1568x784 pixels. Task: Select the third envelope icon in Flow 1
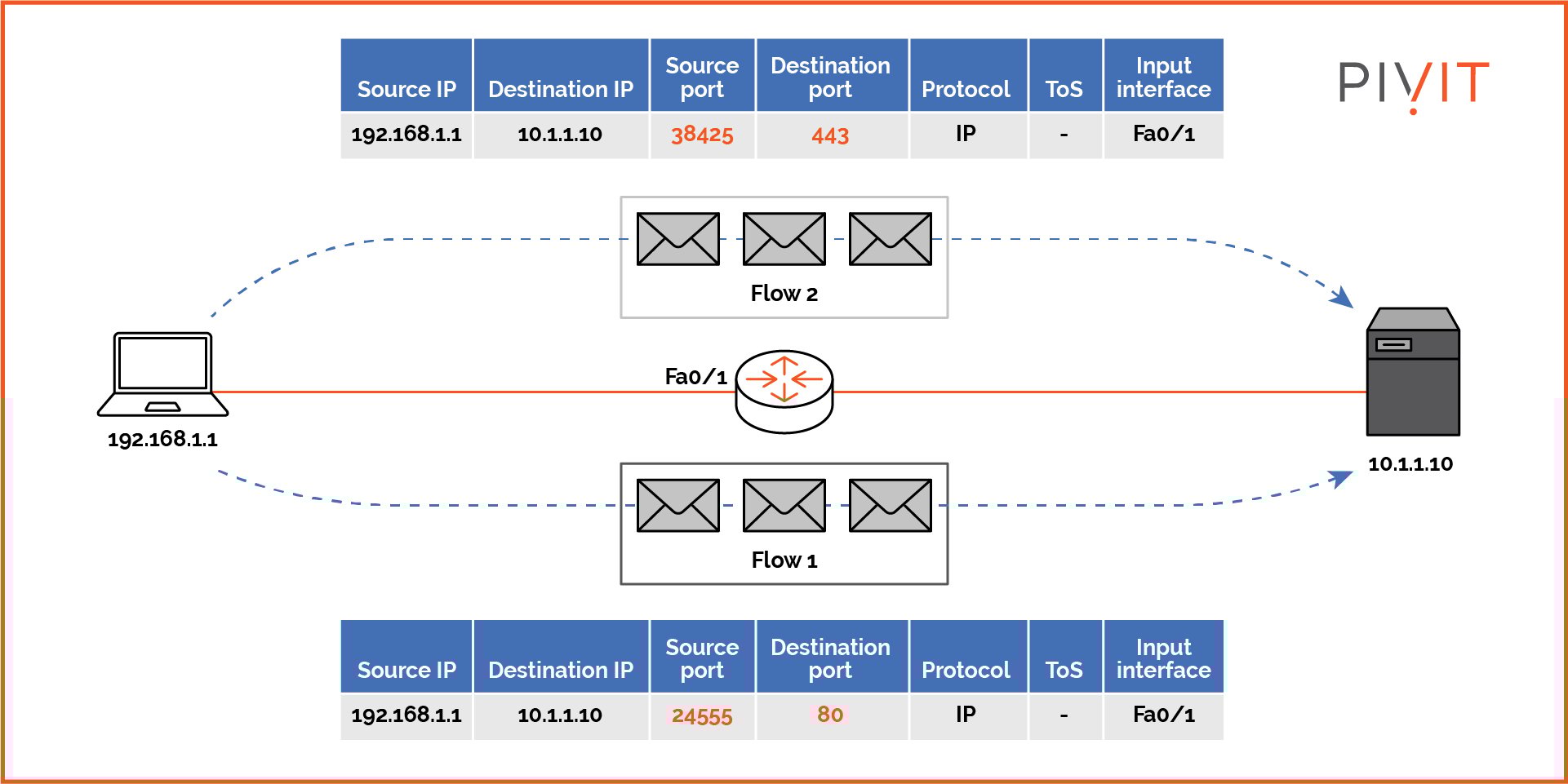tap(889, 503)
